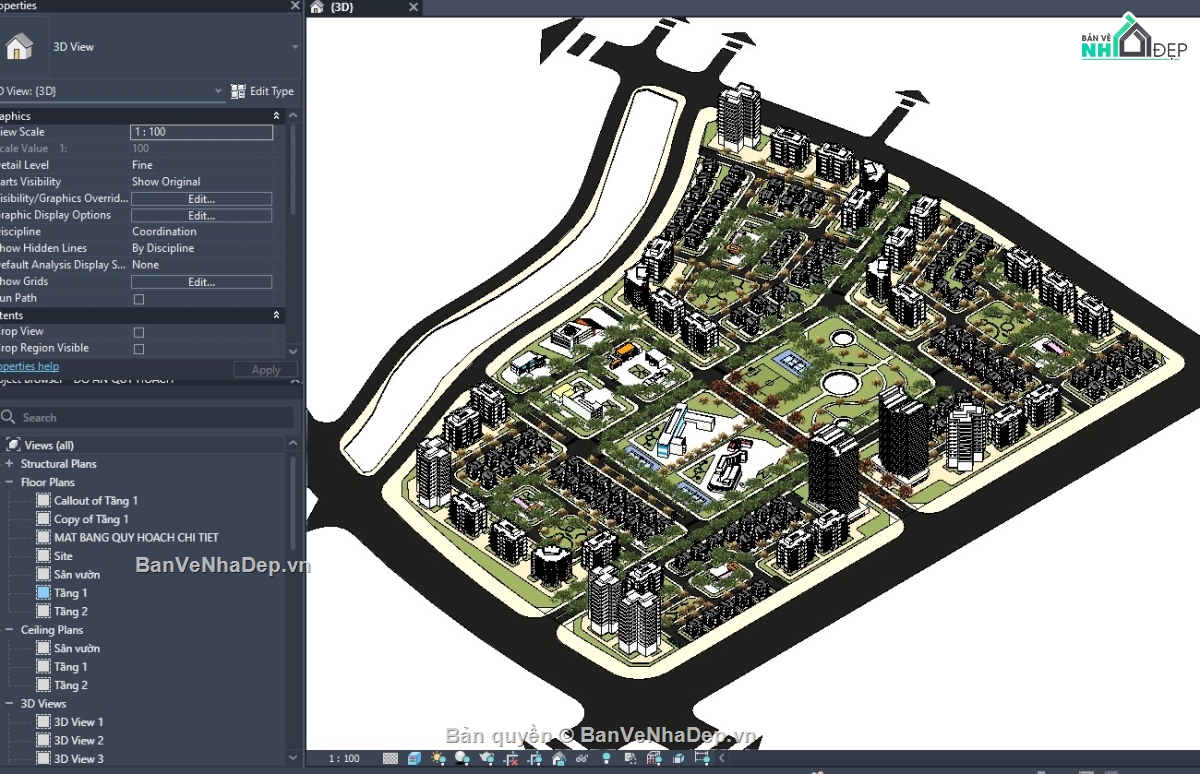This screenshot has width=1200, height=774.
Task: Open the Temporary View Properties icon
Action: 630,758
